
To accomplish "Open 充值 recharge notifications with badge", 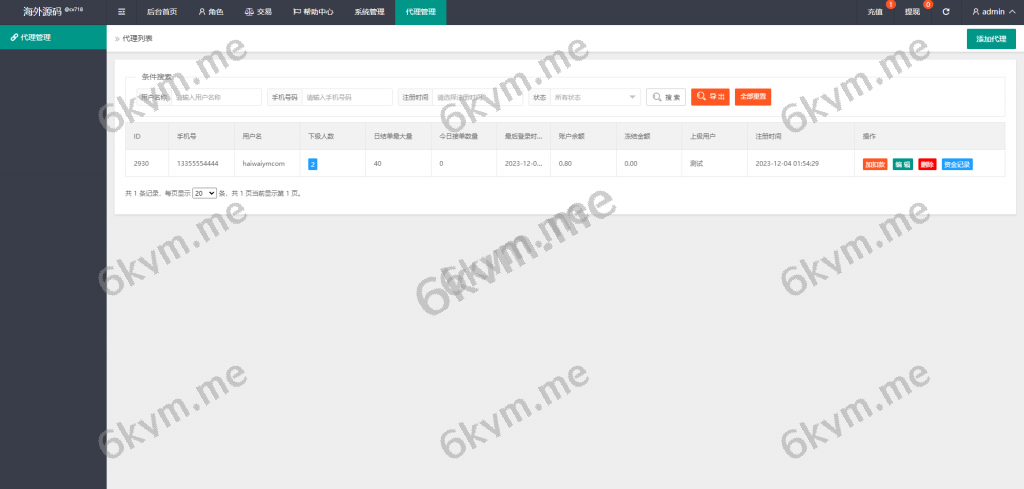I will coord(876,12).
